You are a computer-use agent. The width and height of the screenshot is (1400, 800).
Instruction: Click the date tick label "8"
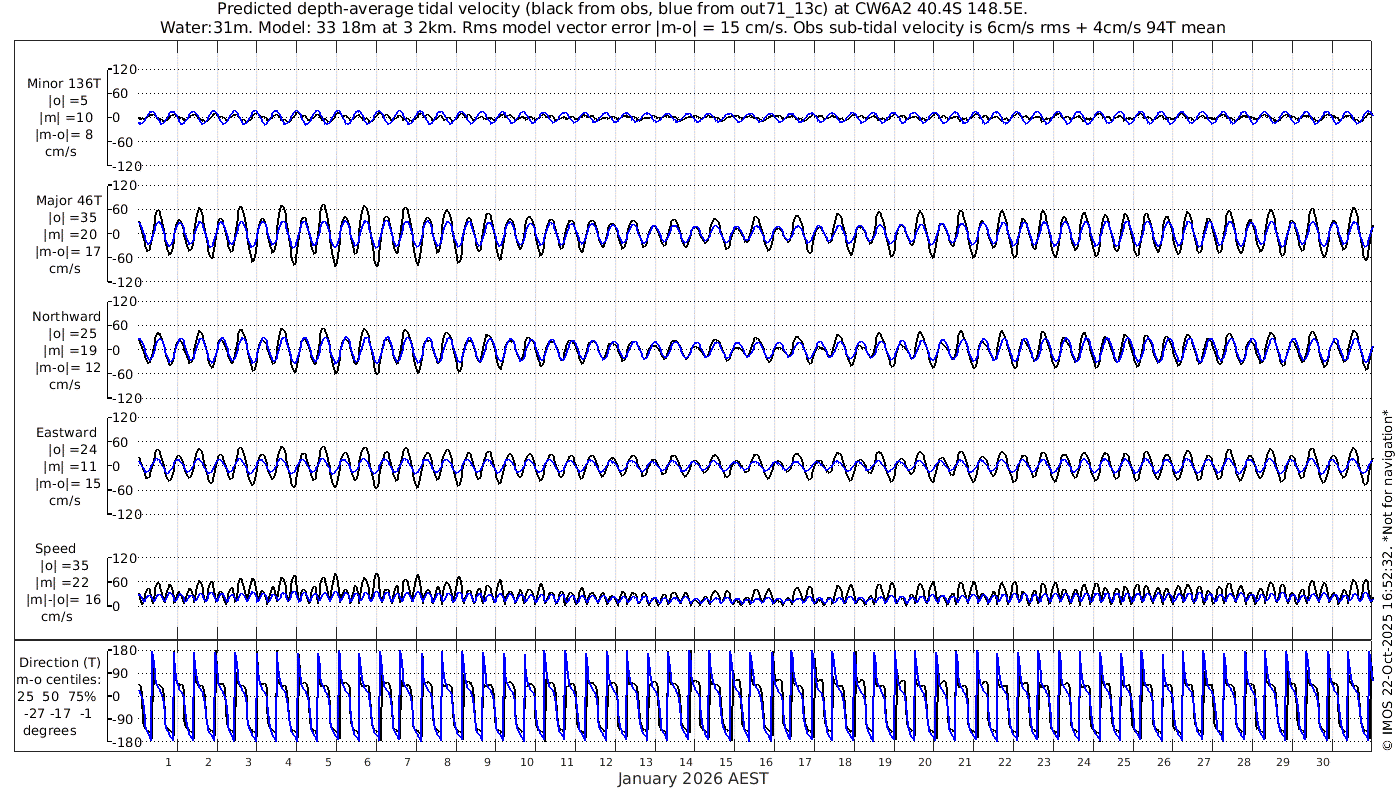tap(447, 762)
